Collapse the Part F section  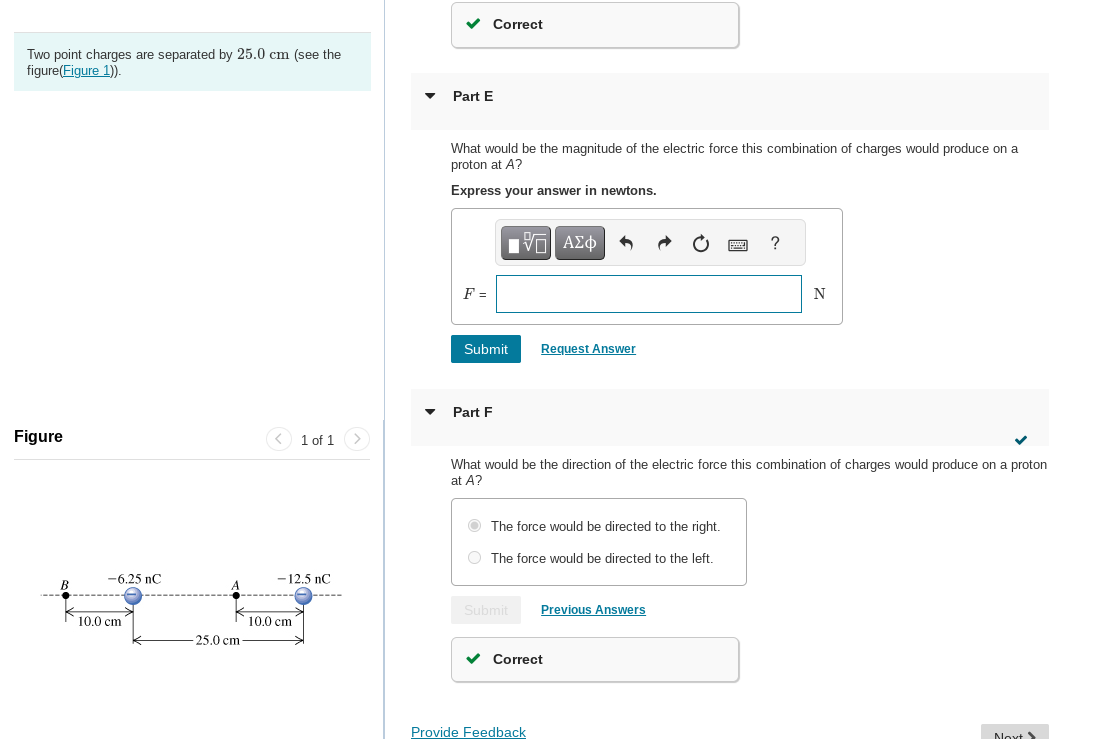coord(430,411)
